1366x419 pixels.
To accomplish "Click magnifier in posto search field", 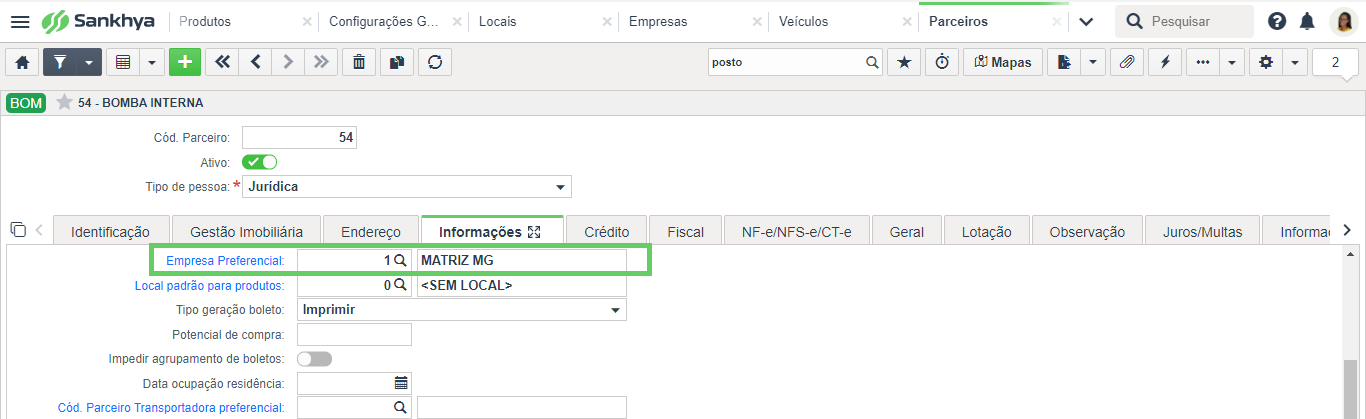I will [x=872, y=62].
